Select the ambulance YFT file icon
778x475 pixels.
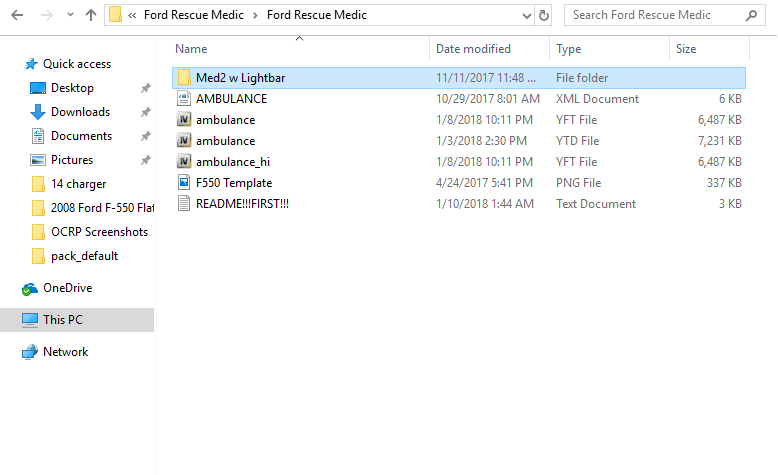pos(184,120)
